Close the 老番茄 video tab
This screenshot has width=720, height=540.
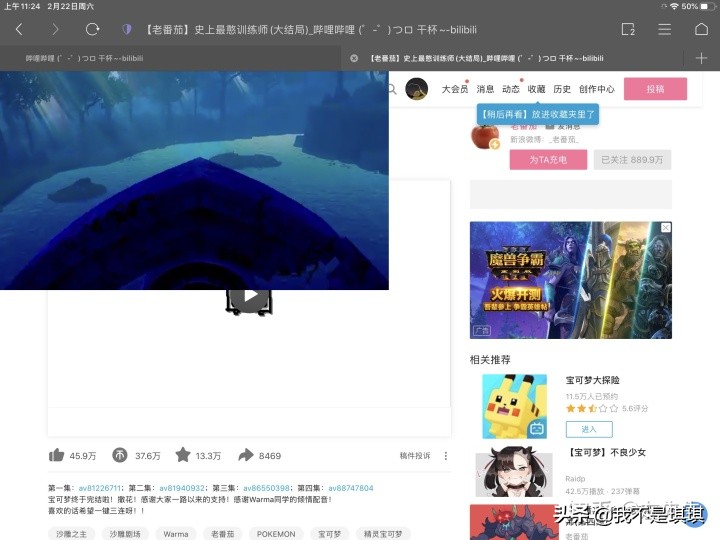click(x=354, y=58)
